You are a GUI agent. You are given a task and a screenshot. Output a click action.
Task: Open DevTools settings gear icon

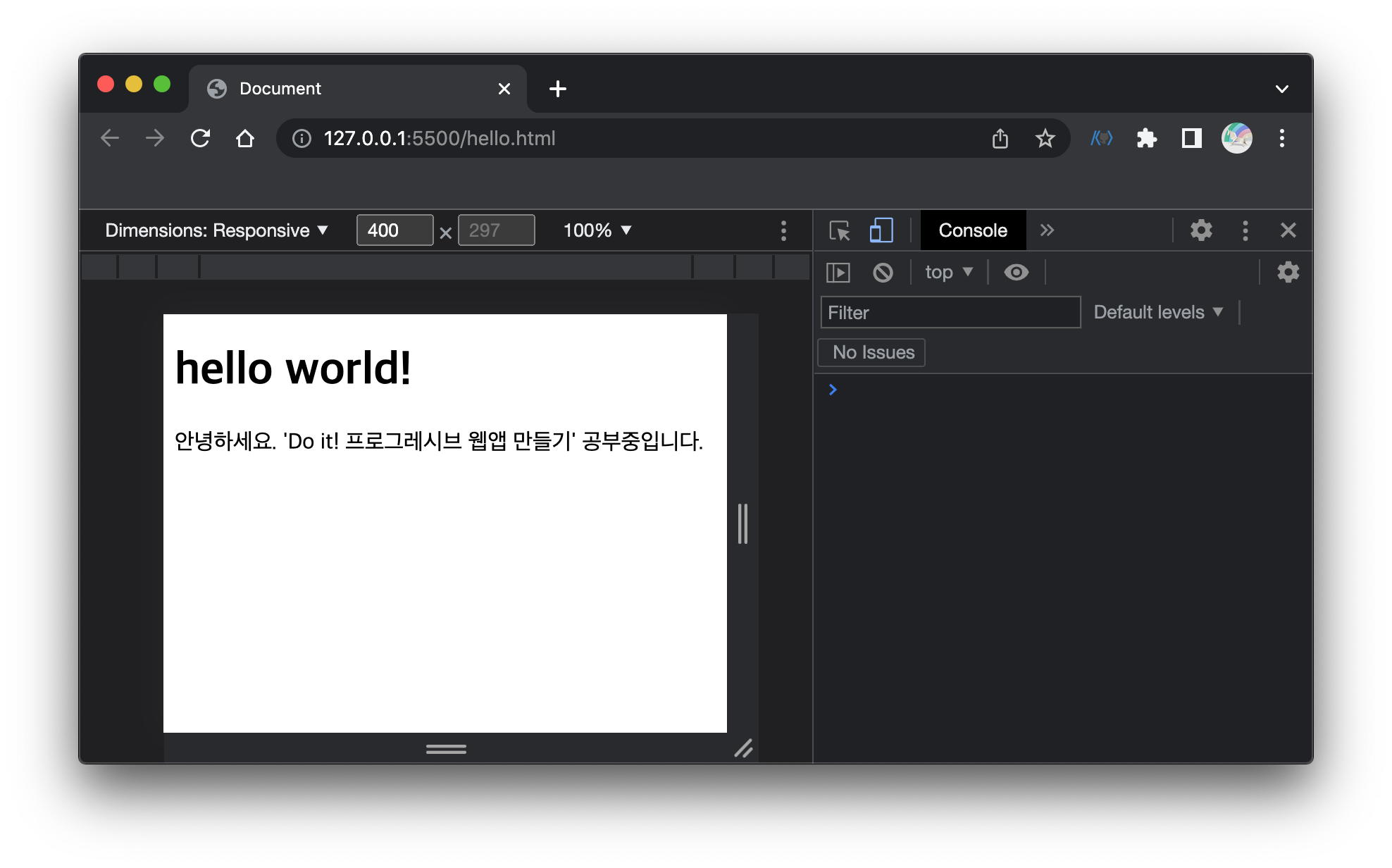1201,230
